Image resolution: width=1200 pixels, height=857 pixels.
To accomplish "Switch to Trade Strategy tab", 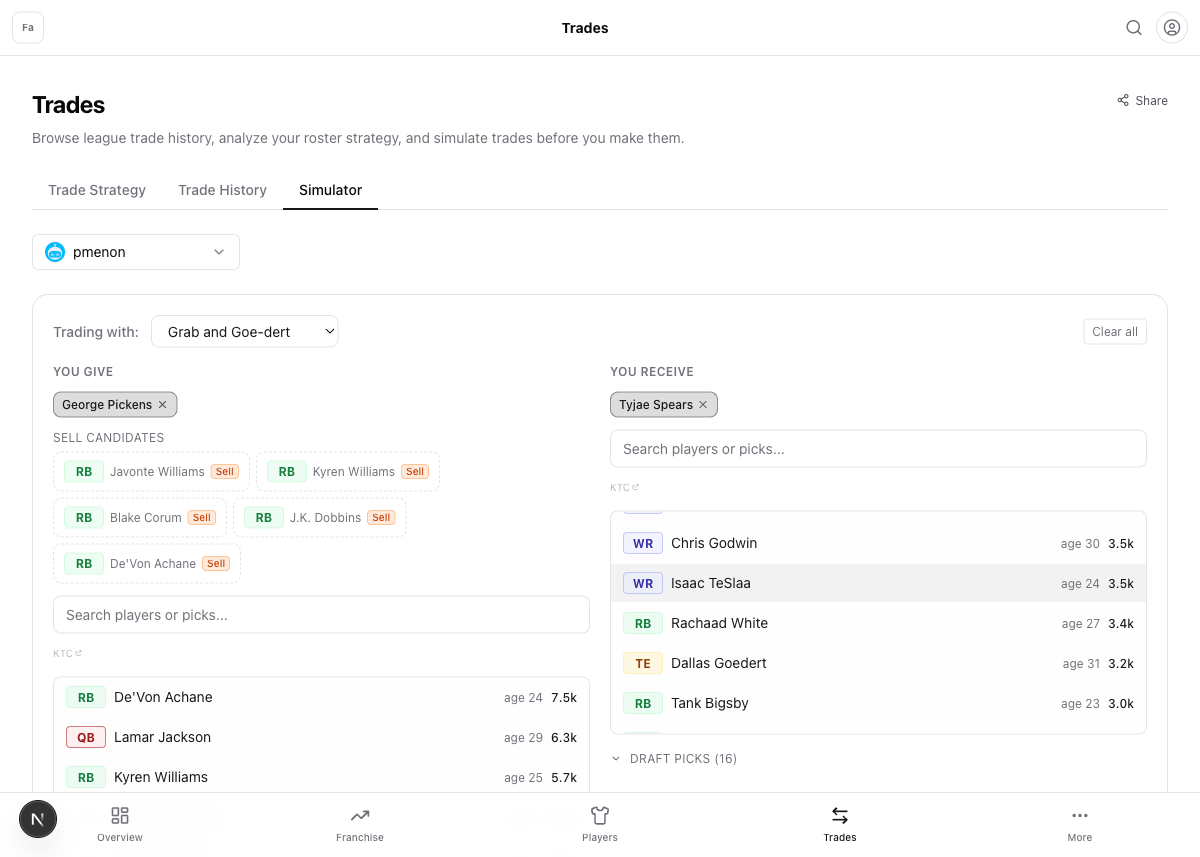I will coord(97,190).
